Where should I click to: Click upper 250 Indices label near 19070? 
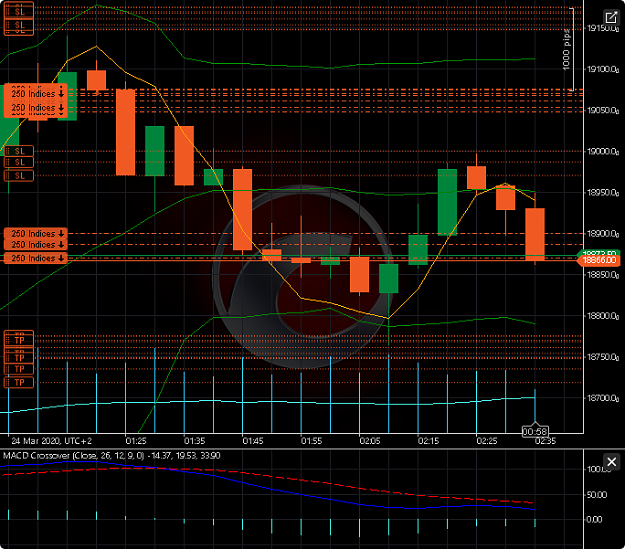(x=35, y=93)
